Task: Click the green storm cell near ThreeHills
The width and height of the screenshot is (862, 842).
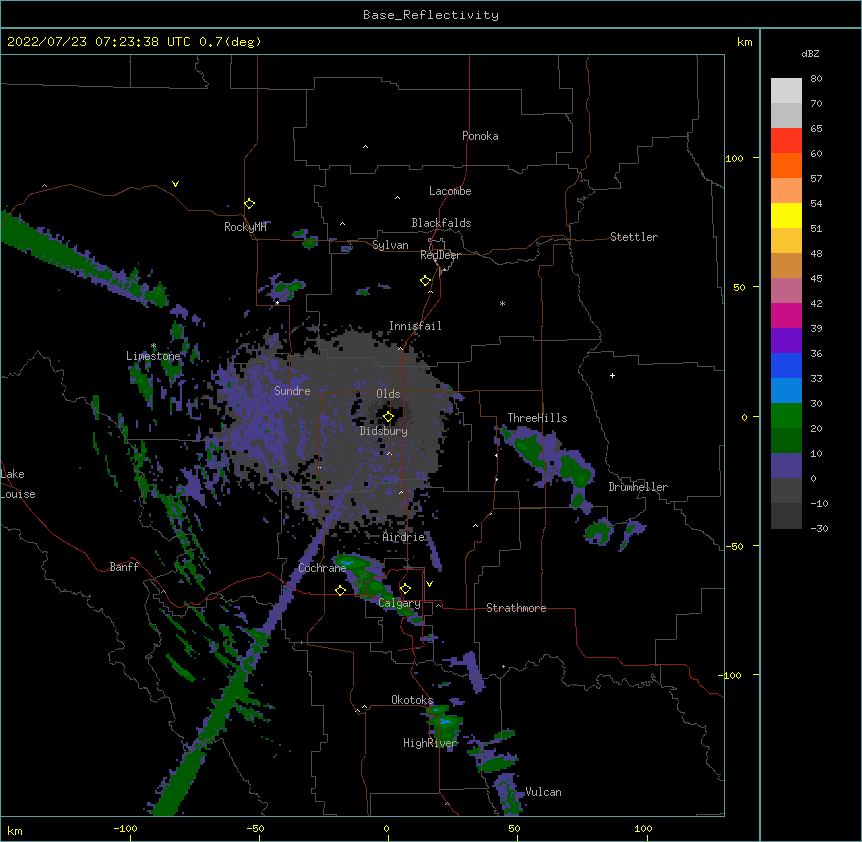Action: coord(531,448)
